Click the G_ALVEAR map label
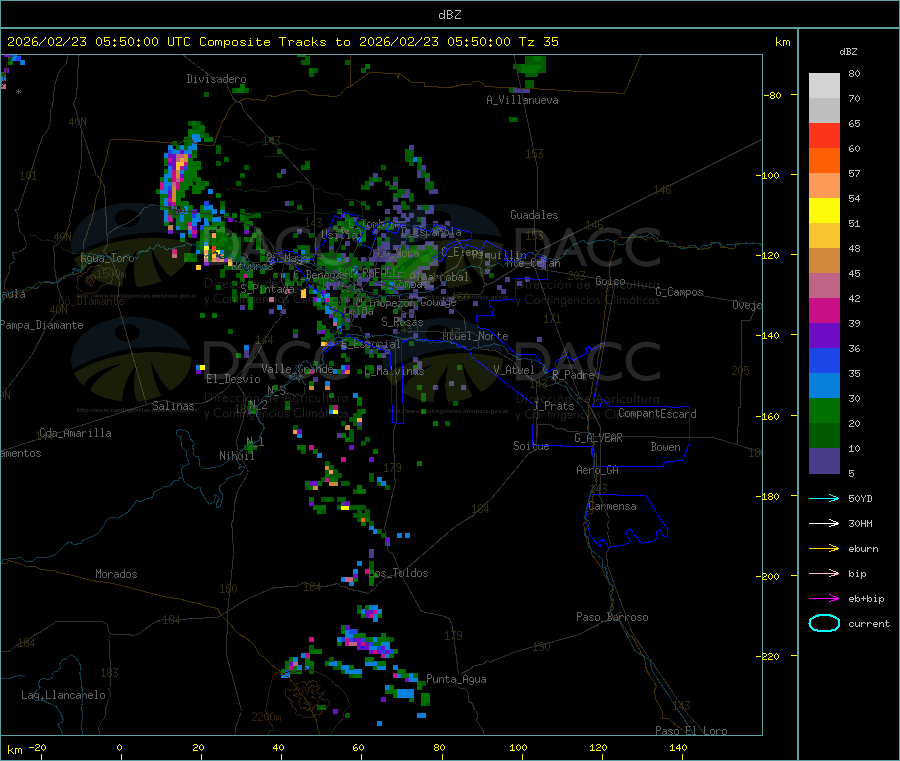900x761 pixels. (598, 438)
